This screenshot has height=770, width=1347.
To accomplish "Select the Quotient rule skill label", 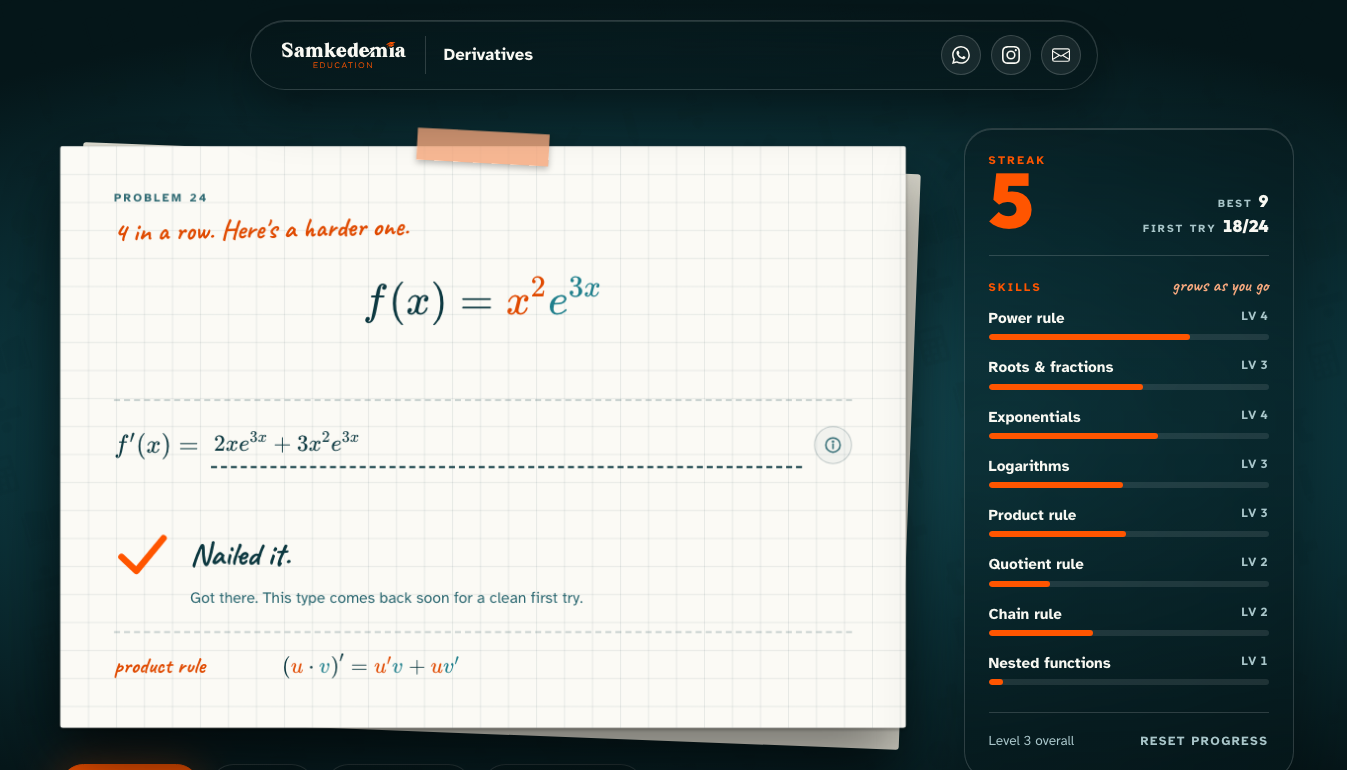I will point(1036,564).
